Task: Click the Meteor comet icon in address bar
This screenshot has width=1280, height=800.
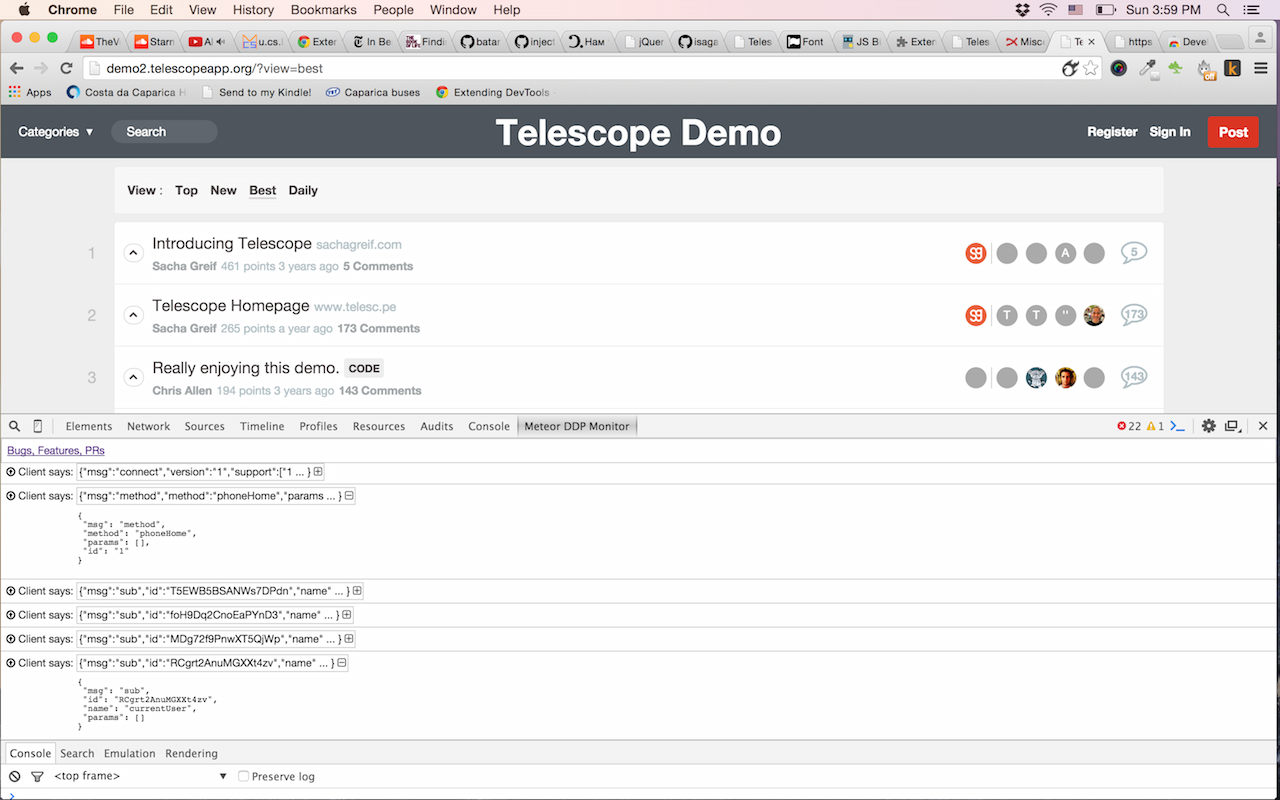Action: [x=1070, y=68]
